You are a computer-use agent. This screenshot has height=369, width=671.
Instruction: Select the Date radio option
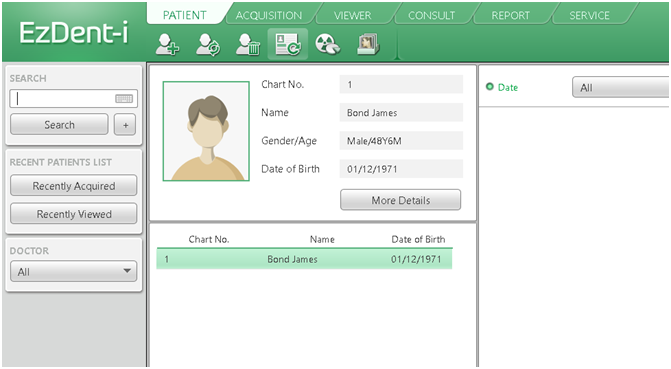coord(490,87)
